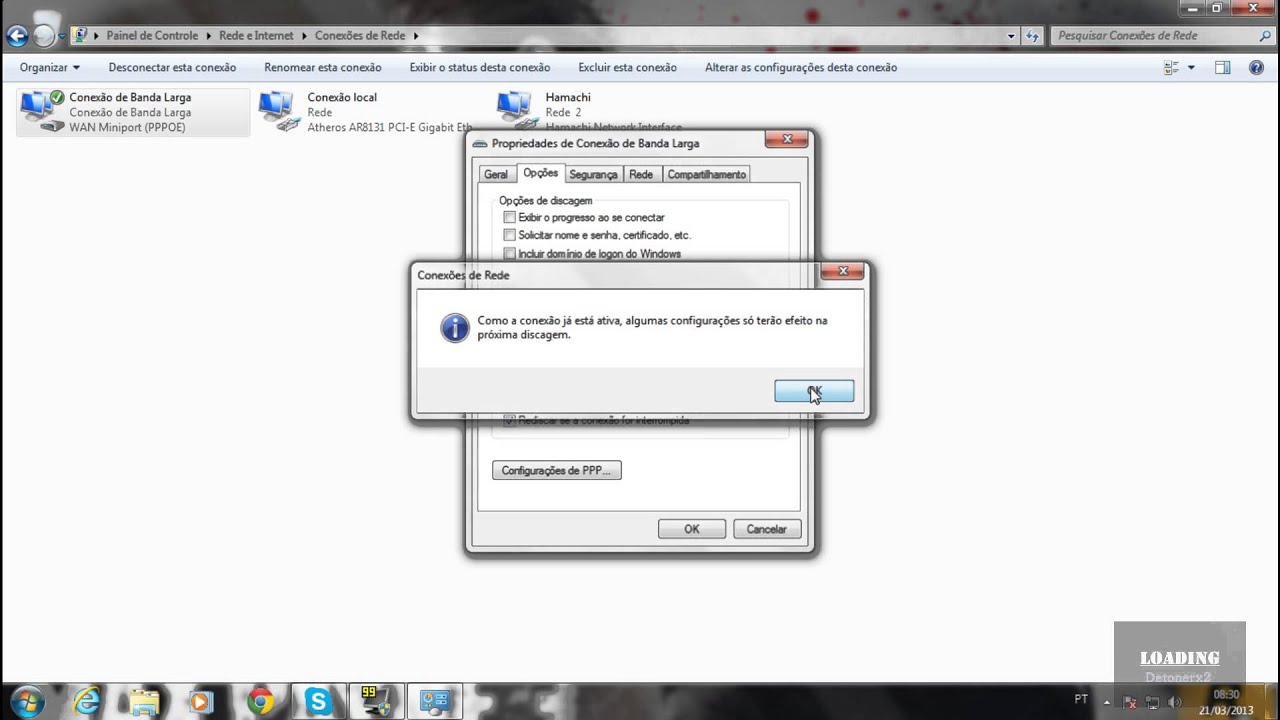Click OK in the properties dialog
The image size is (1280, 720).
tap(692, 529)
